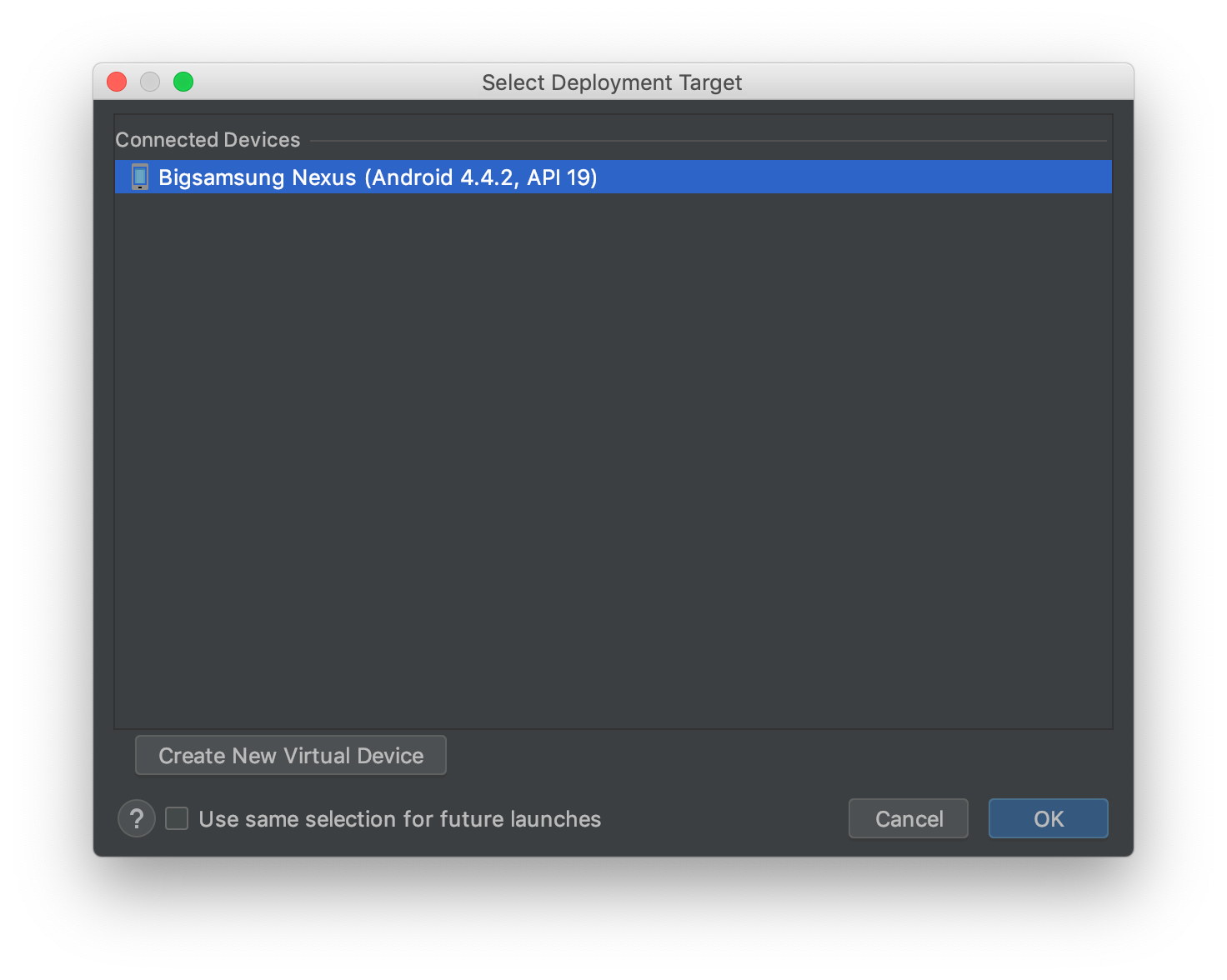Image resolution: width=1227 pixels, height=980 pixels.
Task: Click the Select Deployment Target title bar
Action: click(x=612, y=82)
